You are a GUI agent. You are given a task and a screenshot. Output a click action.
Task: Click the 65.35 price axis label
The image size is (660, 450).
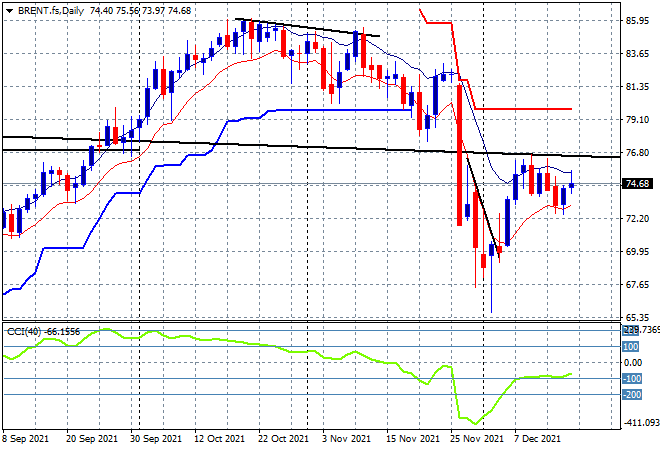tap(637, 318)
